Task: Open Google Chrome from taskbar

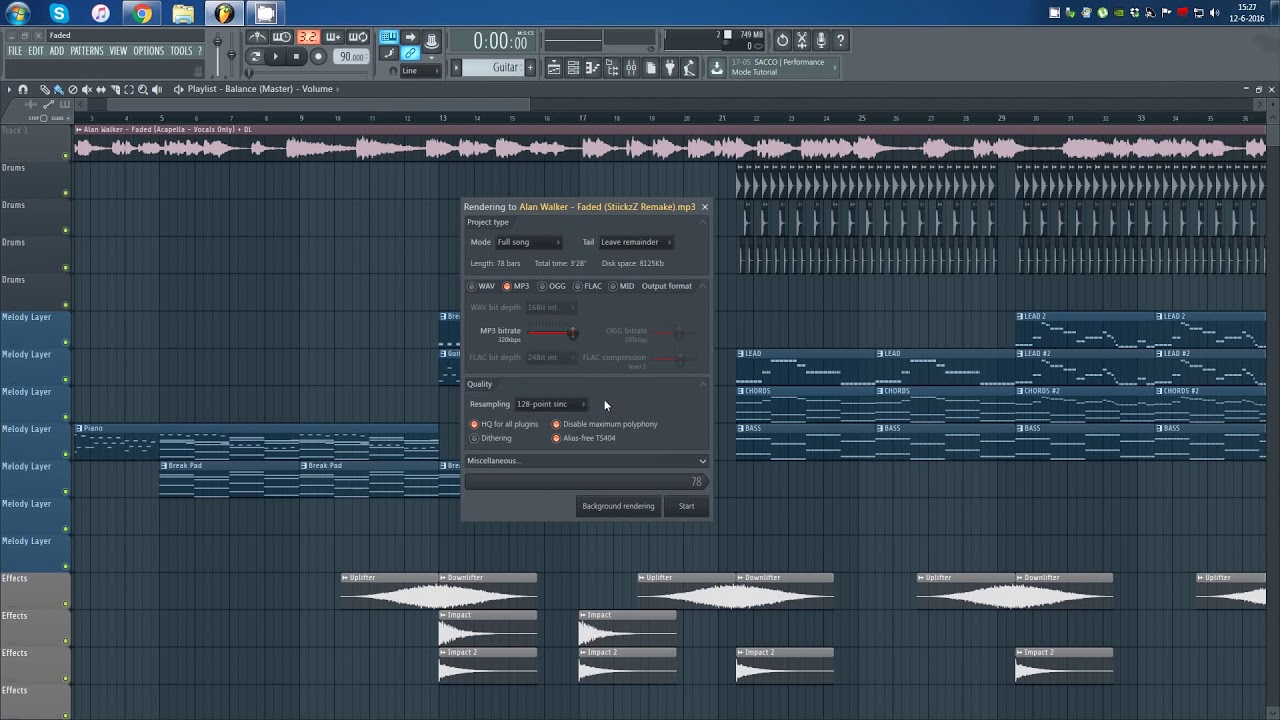Action: click(142, 13)
